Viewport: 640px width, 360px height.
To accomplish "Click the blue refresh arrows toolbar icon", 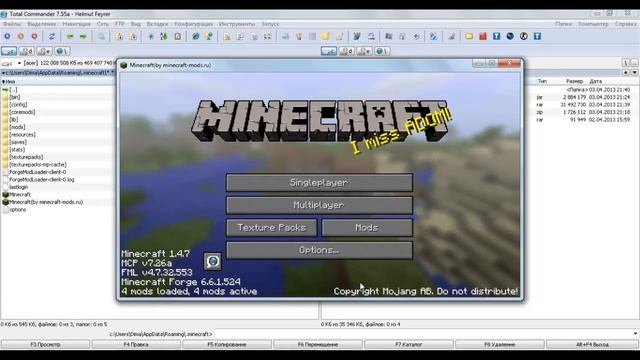I will coord(52,36).
